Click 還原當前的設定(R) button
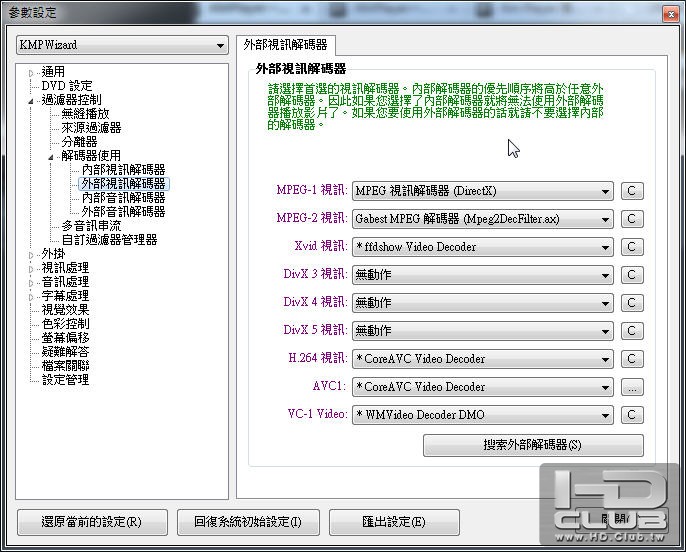The height and width of the screenshot is (552, 686). click(92, 522)
